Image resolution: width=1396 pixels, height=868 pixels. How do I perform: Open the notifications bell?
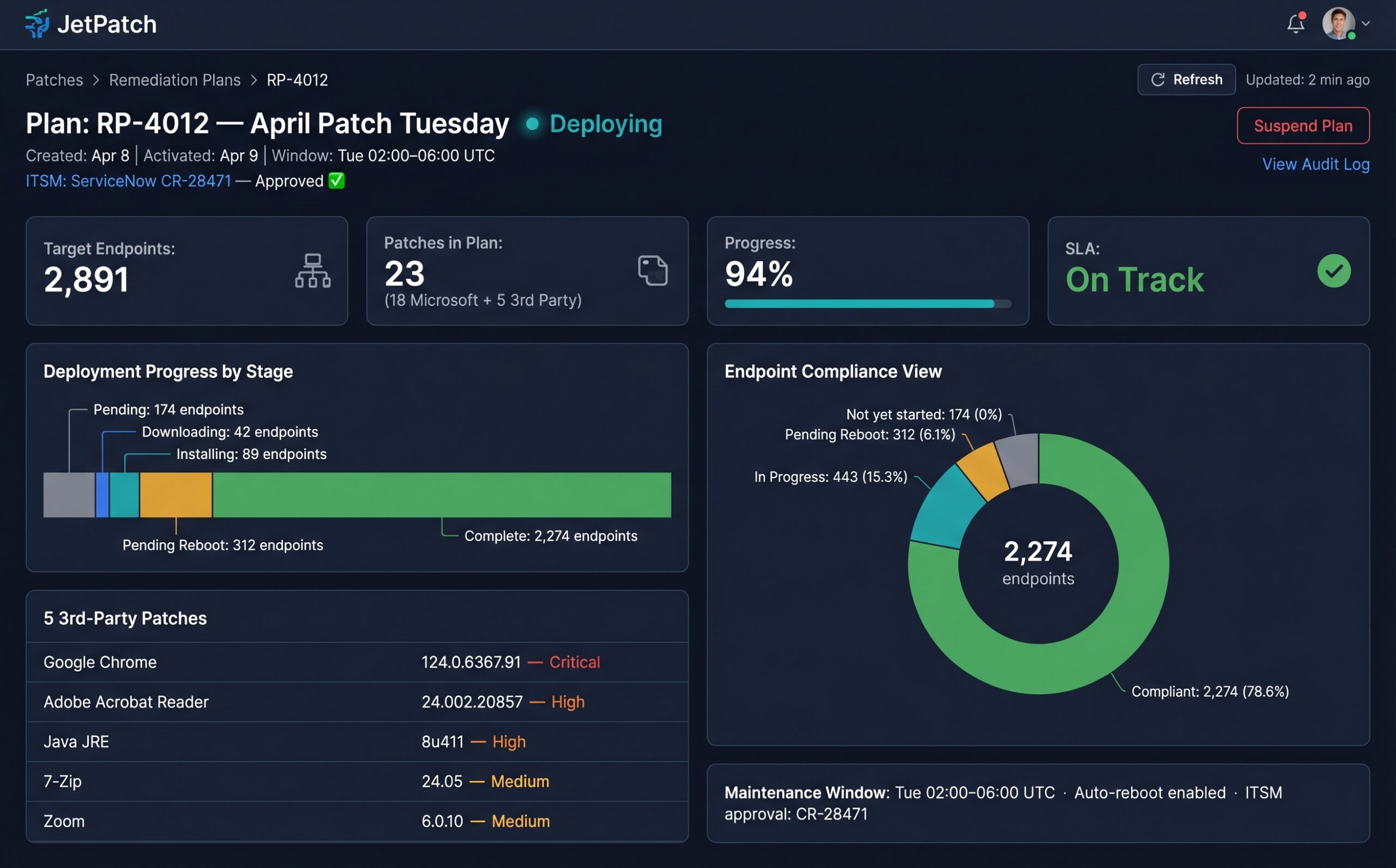coord(1296,23)
